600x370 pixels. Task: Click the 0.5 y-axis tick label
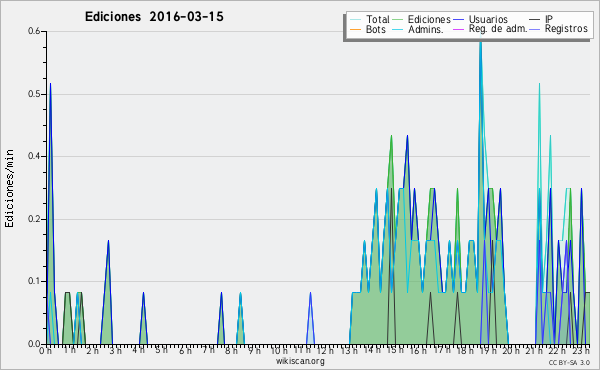click(x=34, y=94)
